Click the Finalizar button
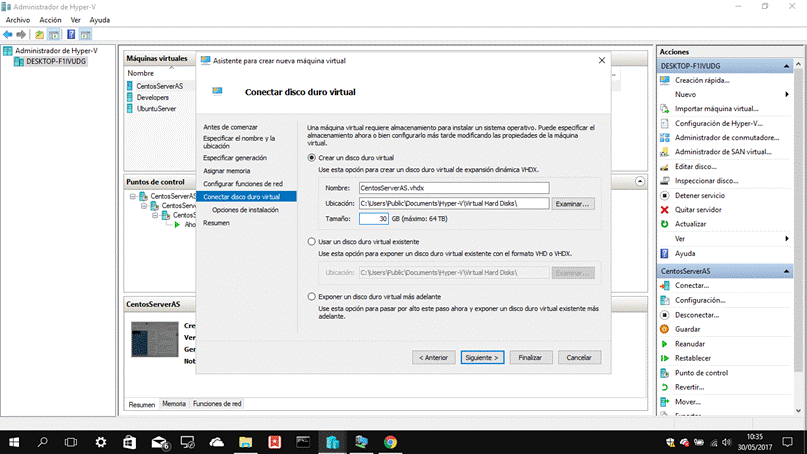Viewport: 807px width, 454px height. pos(531,357)
